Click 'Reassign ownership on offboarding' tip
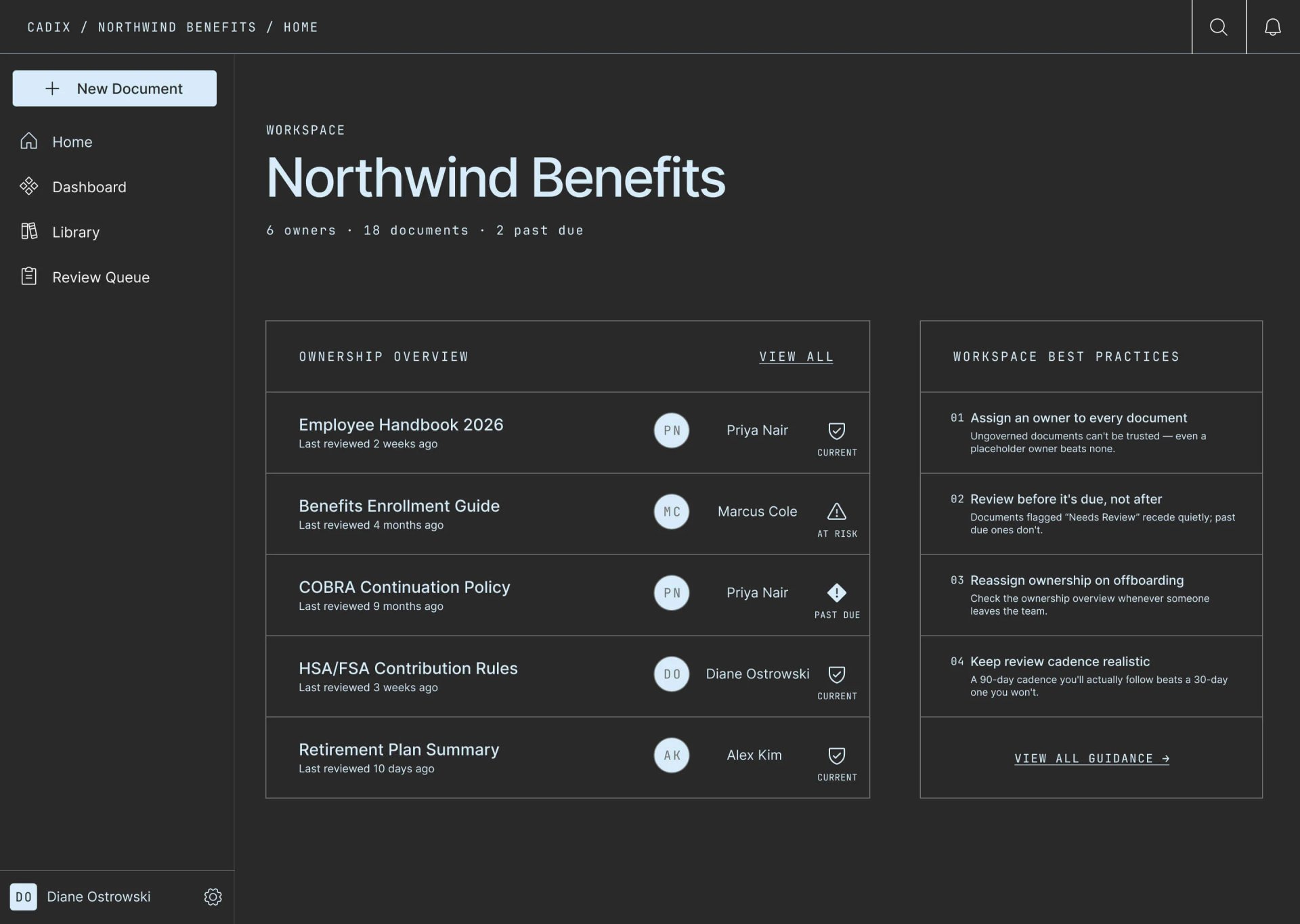Image resolution: width=1300 pixels, height=924 pixels. [x=1077, y=581]
